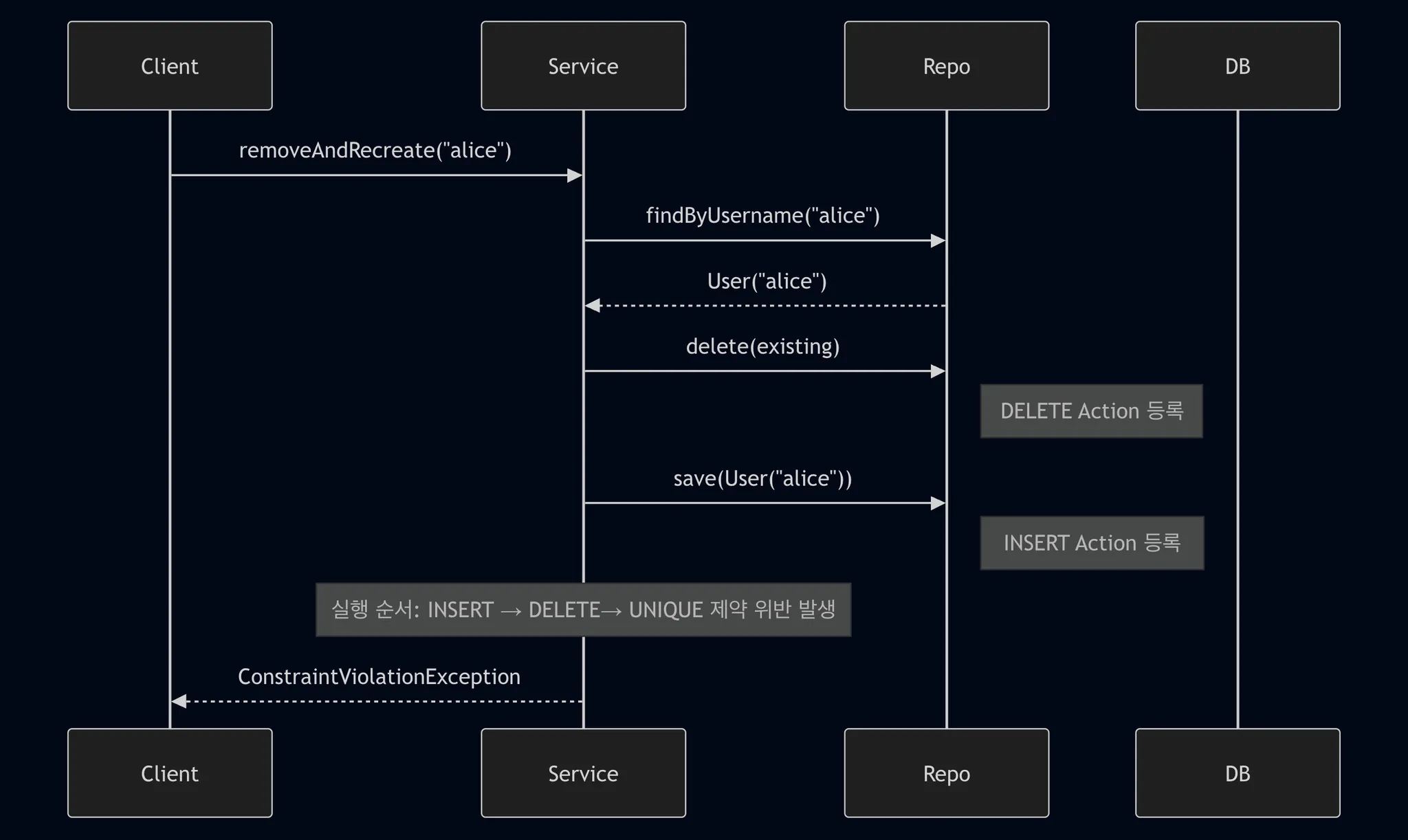Click arrowhead of findByUsername arrow at Repo
This screenshot has height=840, width=1408.
click(x=938, y=241)
